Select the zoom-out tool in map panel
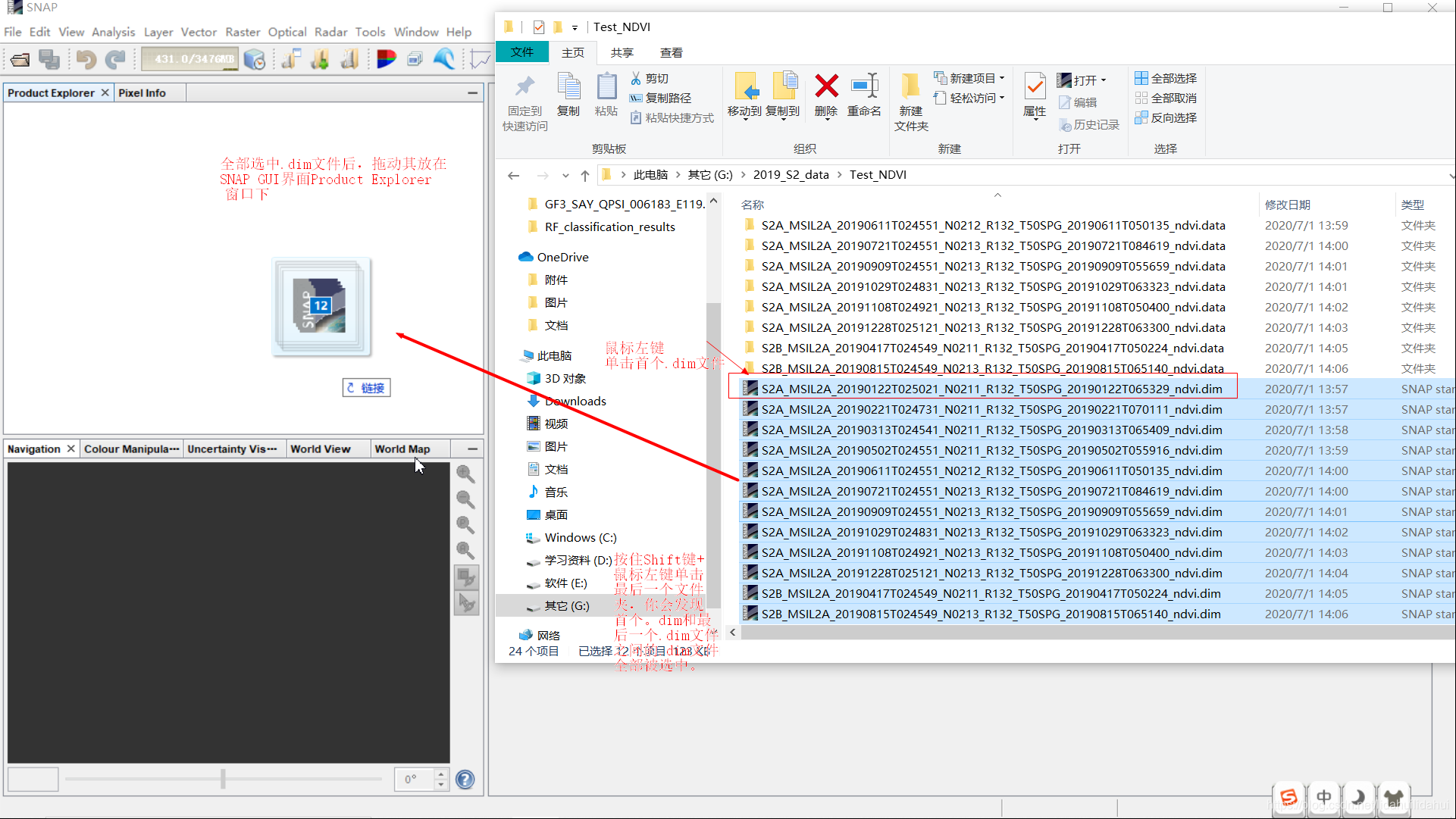Screen dimensions: 1456x819 coord(466,498)
